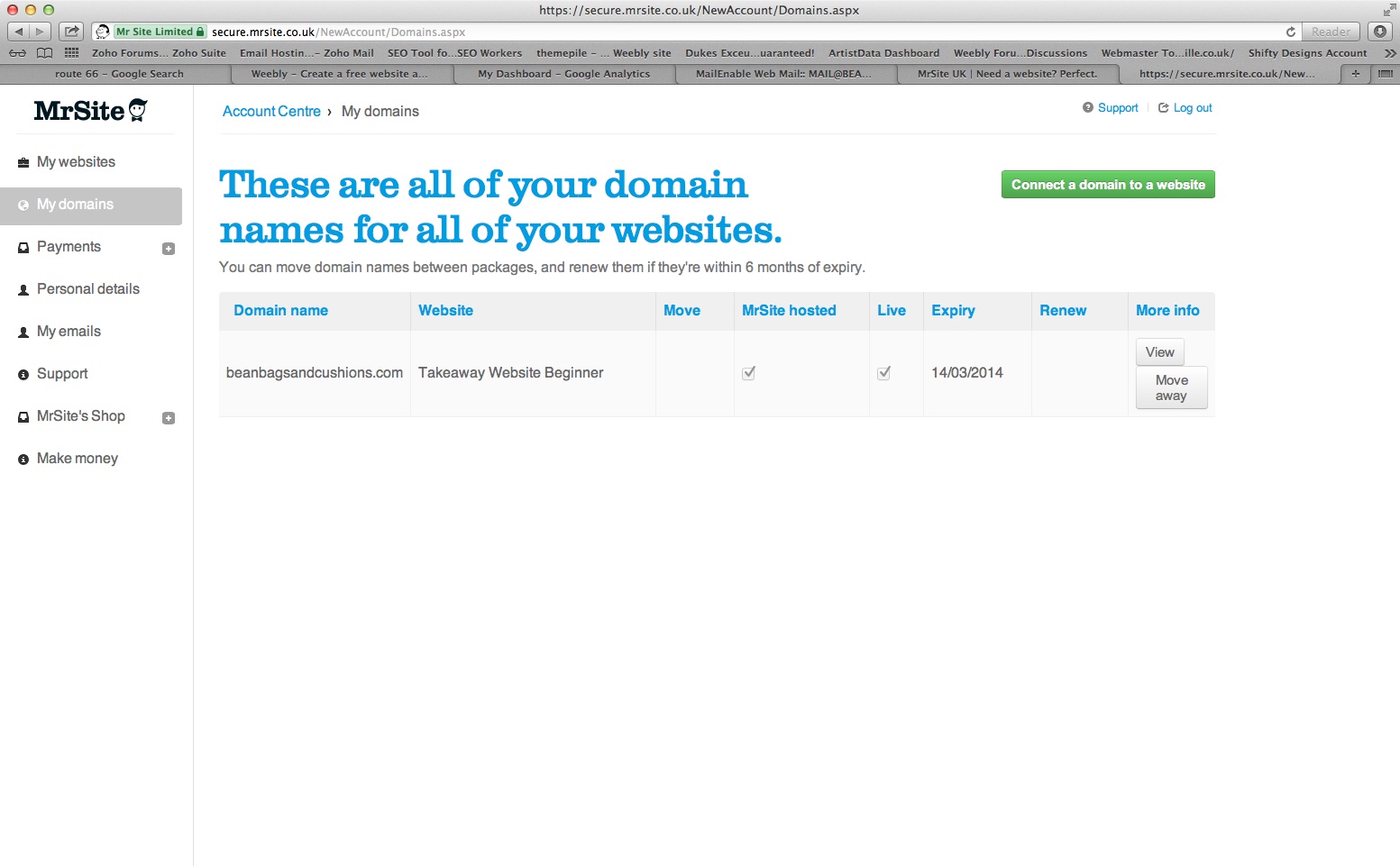Click the Log out arrow icon
Screen dimensions: 1400x866
click(x=1164, y=107)
